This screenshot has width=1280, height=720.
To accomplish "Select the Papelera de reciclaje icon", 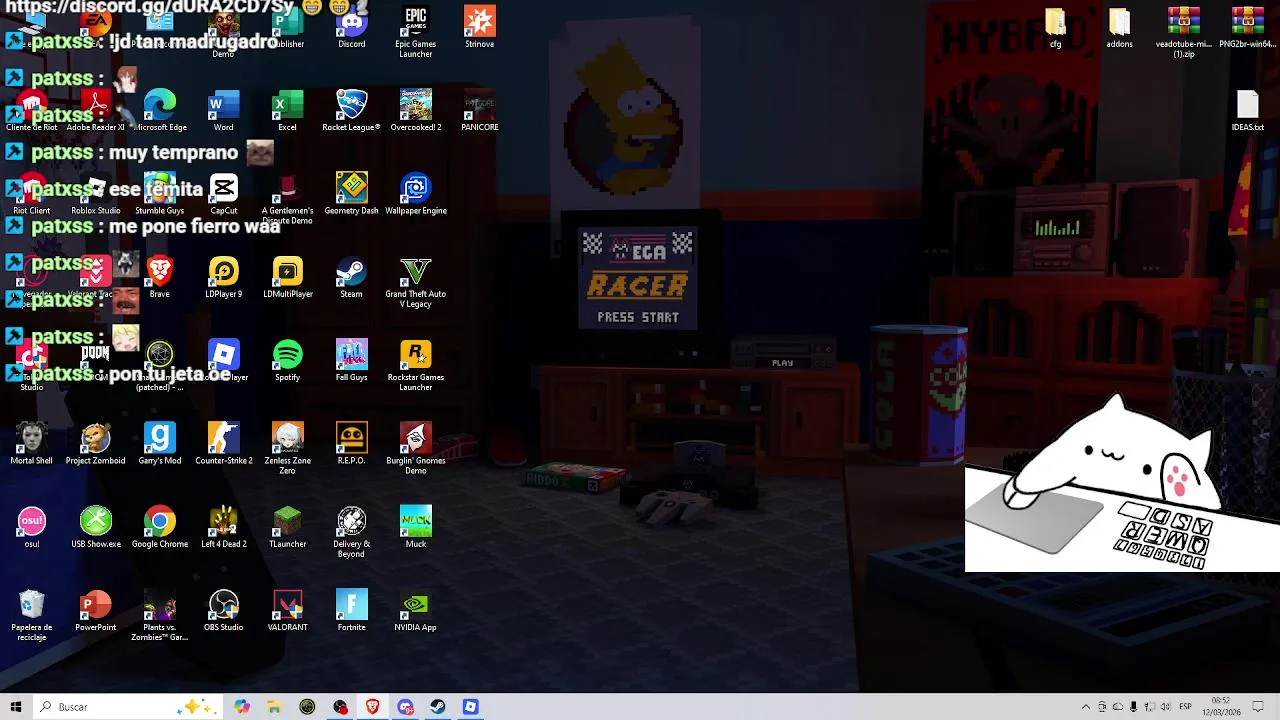I will click(x=31, y=615).
